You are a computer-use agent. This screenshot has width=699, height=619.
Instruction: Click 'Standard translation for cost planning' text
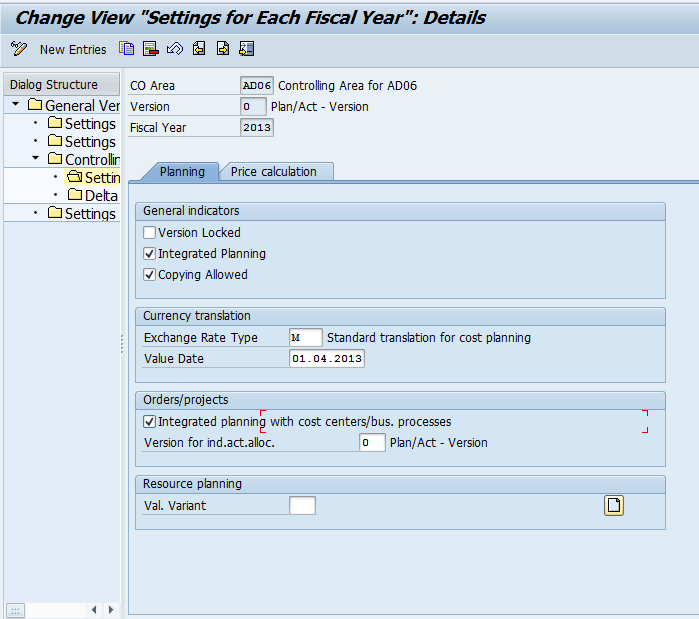click(x=429, y=338)
